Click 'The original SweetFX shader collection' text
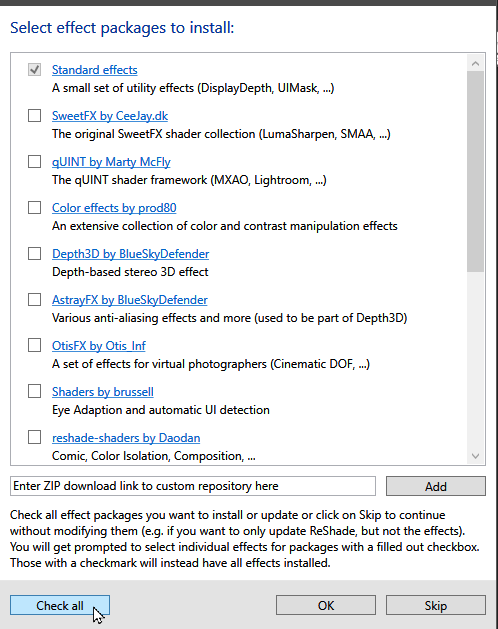The image size is (498, 629). [x=221, y=134]
